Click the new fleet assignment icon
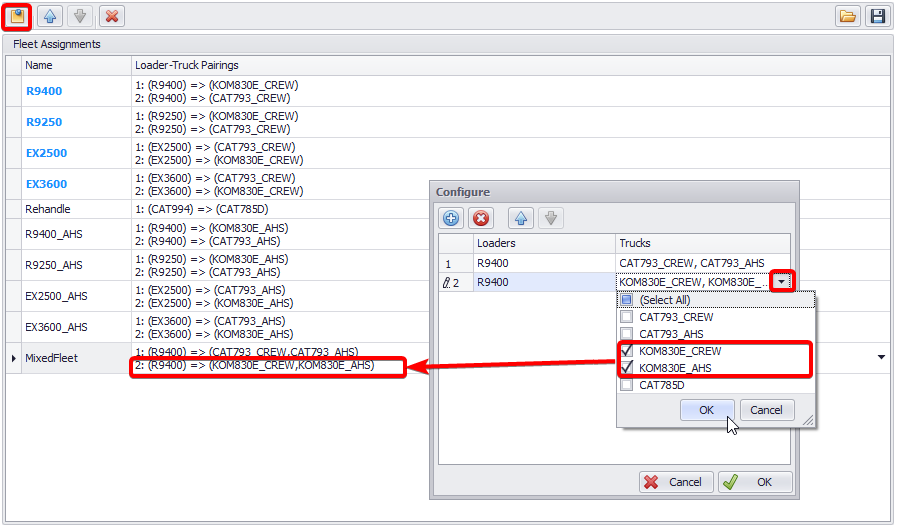897x527 pixels. (x=17, y=16)
